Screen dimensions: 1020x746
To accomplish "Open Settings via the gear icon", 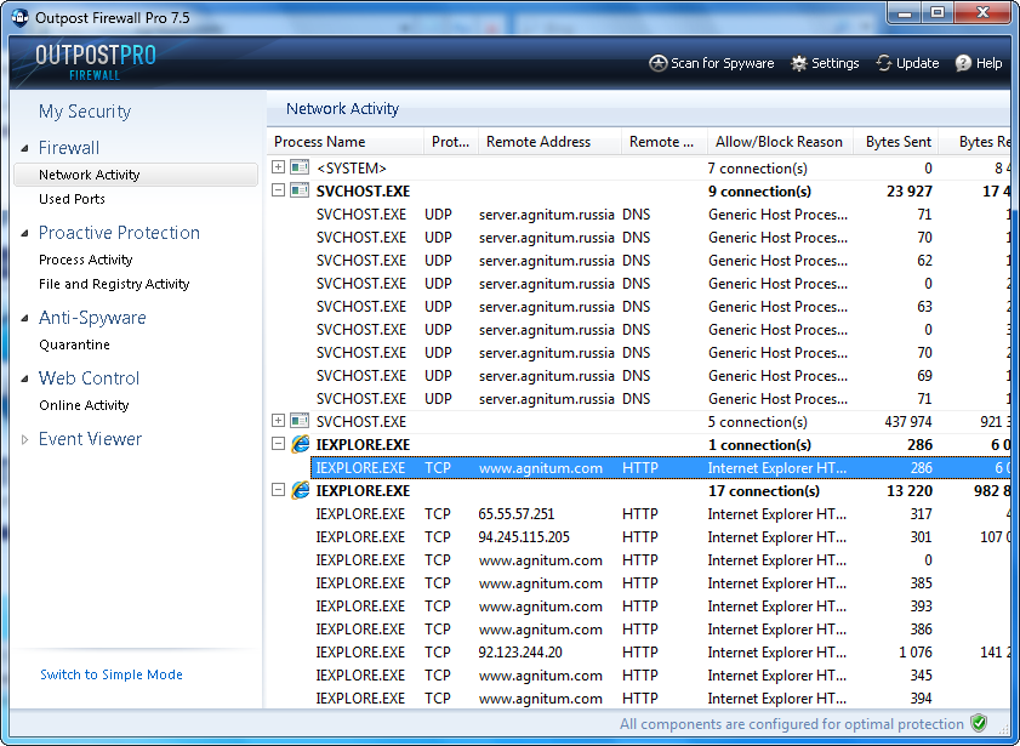I will 798,64.
